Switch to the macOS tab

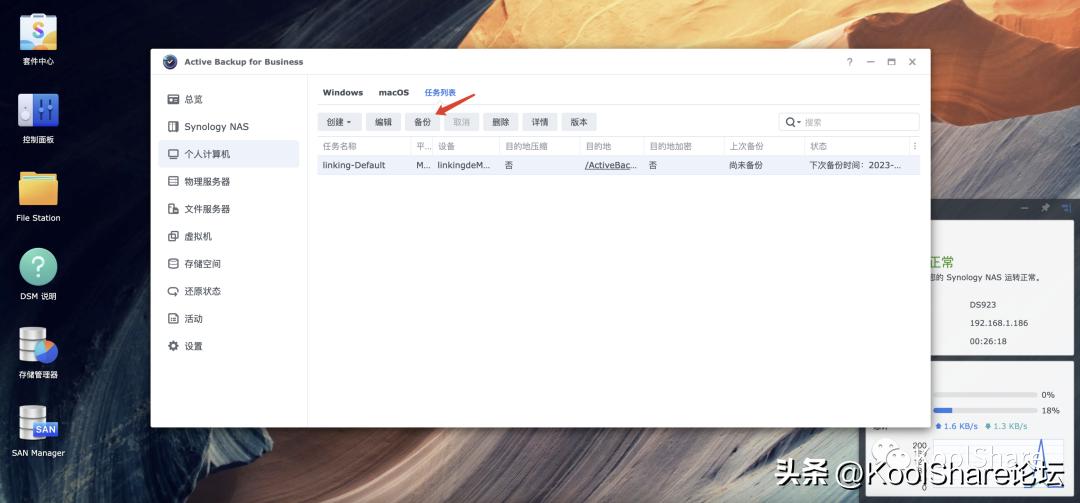coord(394,92)
